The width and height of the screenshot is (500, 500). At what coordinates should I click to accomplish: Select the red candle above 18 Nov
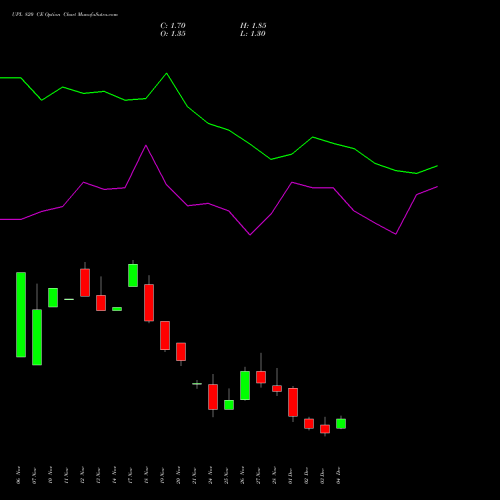[149, 303]
